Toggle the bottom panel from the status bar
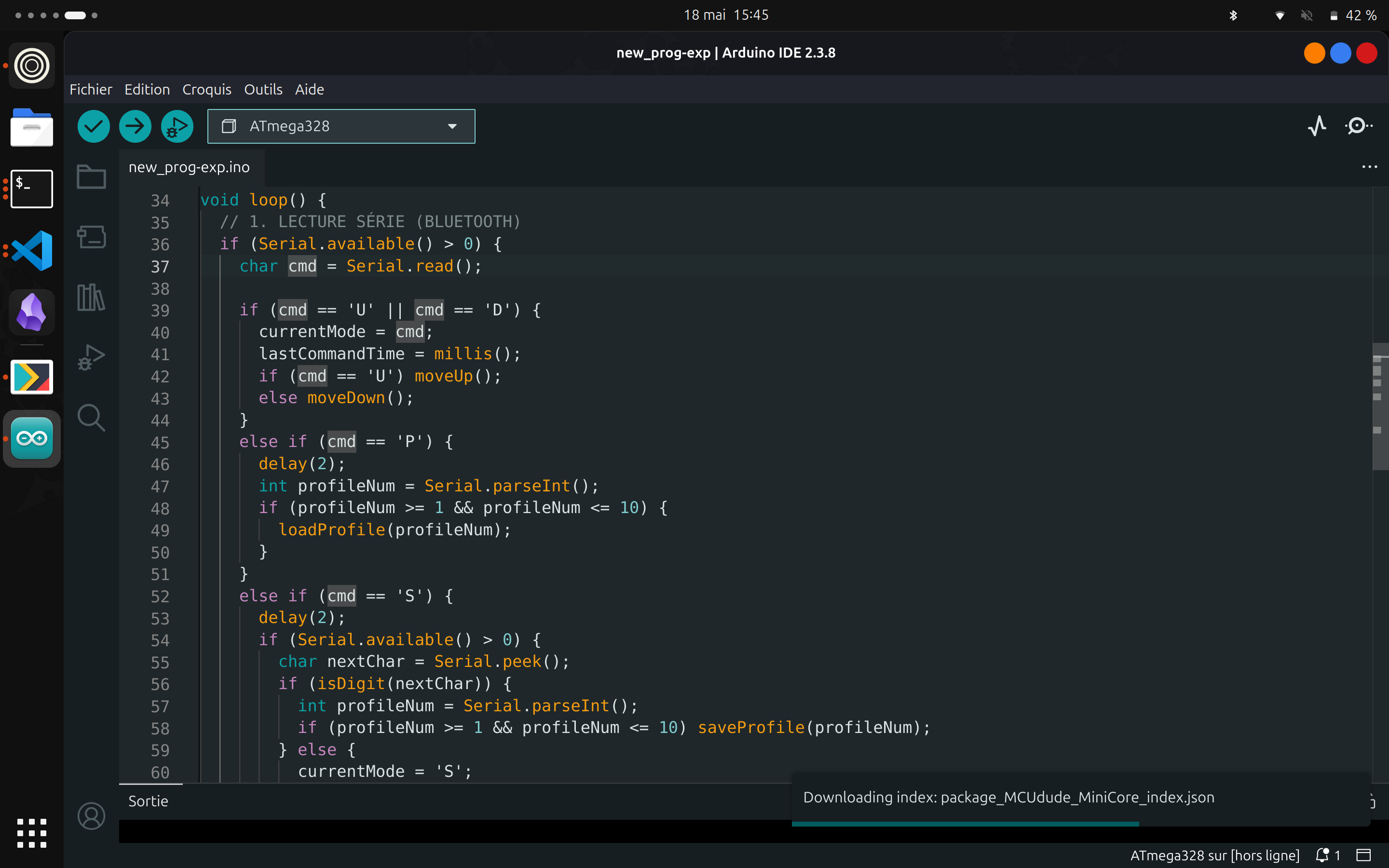1389x868 pixels. (x=1363, y=855)
